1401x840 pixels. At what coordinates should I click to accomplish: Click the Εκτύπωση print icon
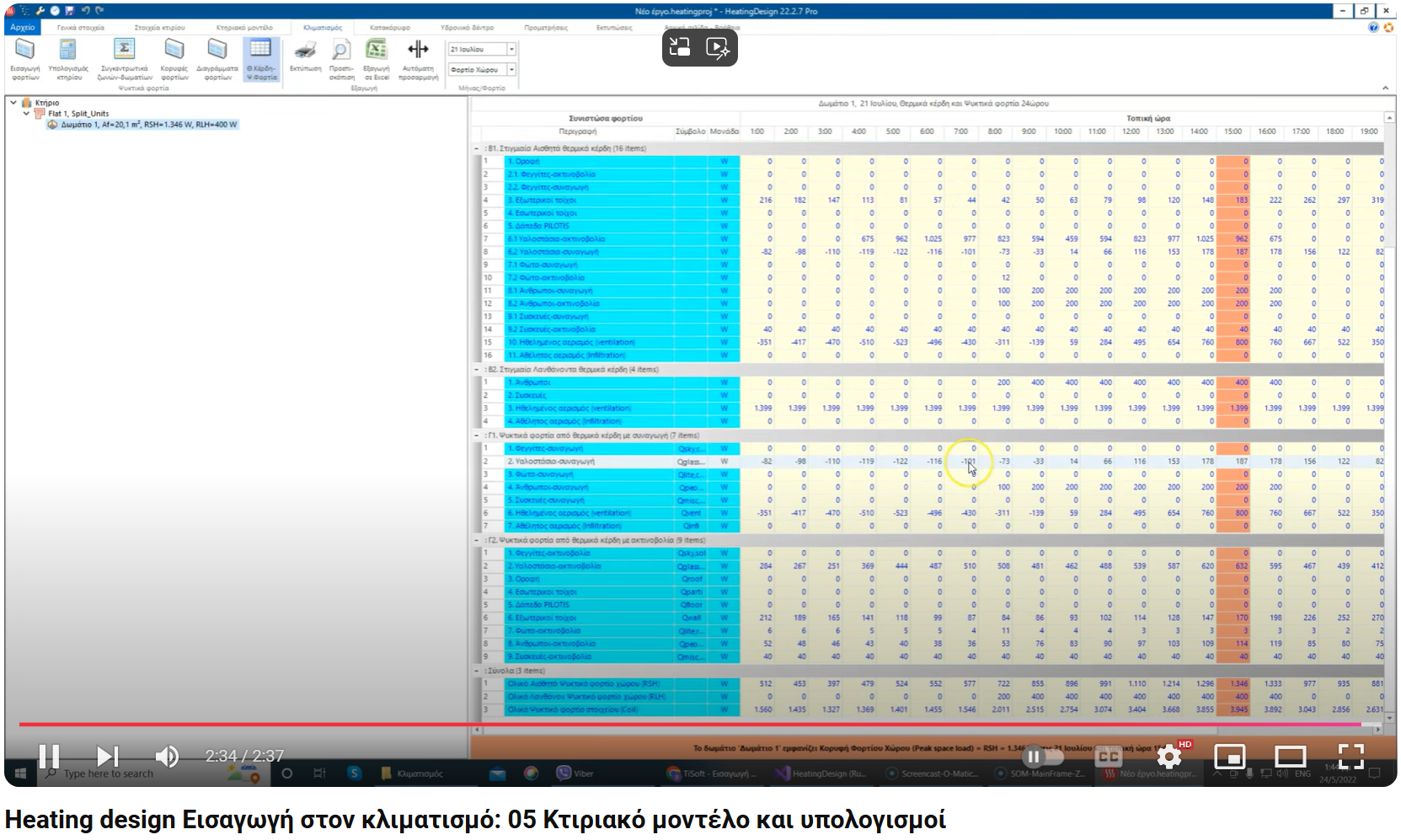tap(305, 57)
